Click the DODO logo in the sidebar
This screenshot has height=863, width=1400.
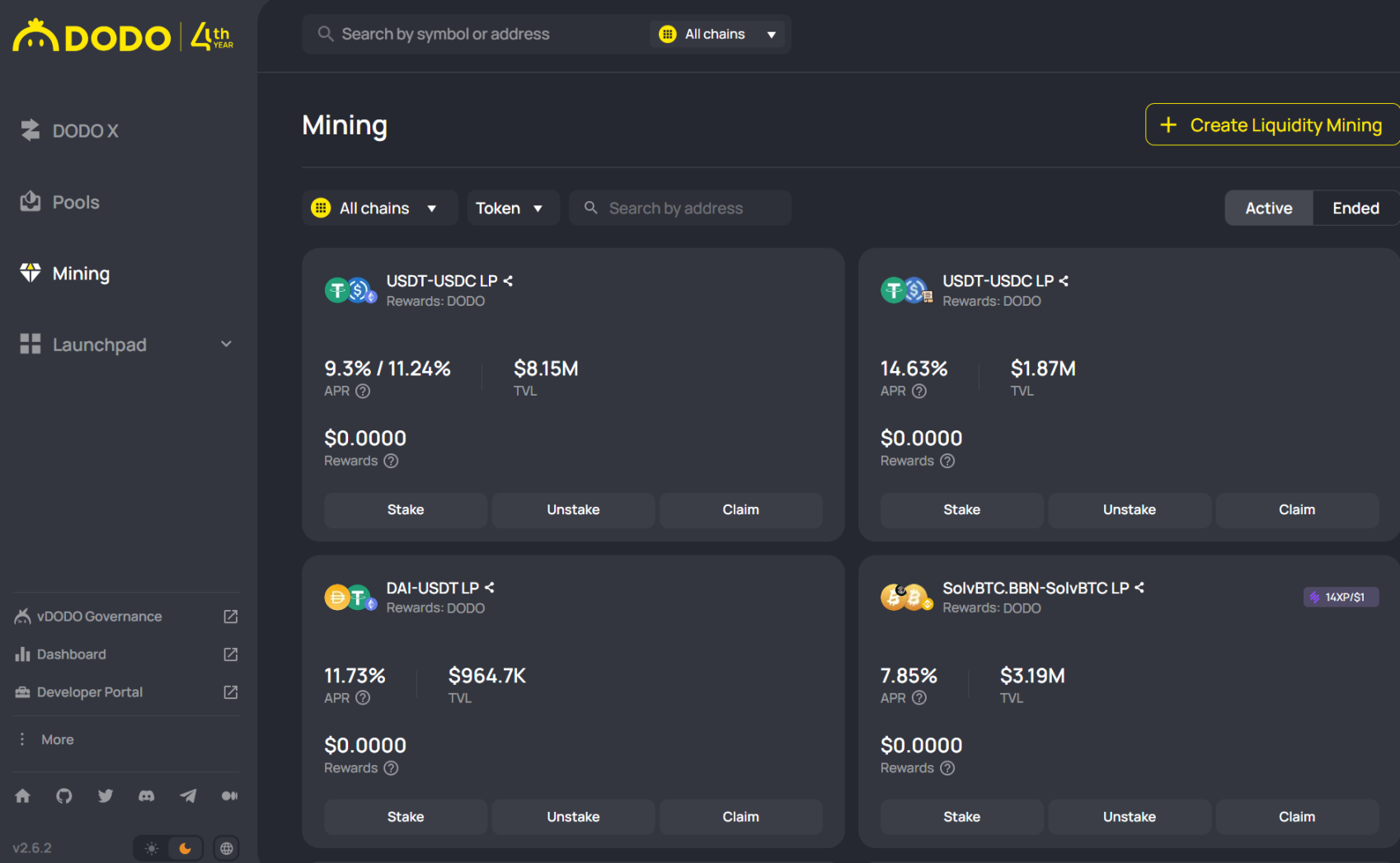tap(92, 36)
